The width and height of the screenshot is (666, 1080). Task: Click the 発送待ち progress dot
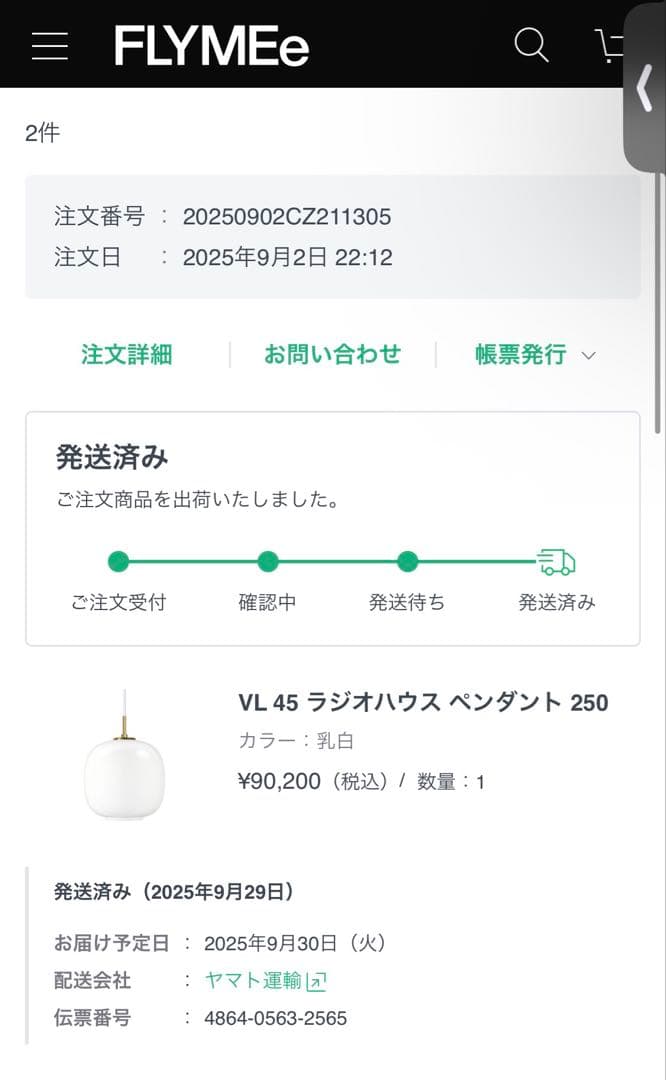click(407, 563)
